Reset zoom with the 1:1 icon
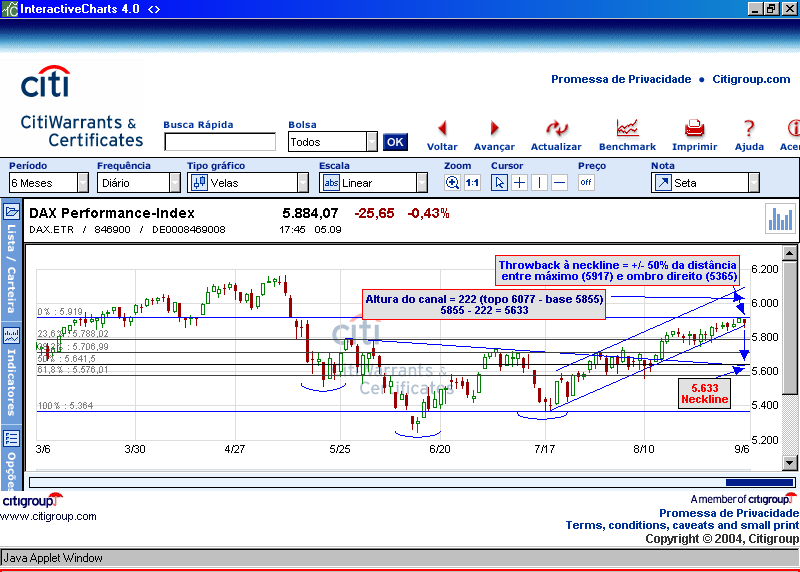The height and width of the screenshot is (572, 800). pyautogui.click(x=472, y=183)
